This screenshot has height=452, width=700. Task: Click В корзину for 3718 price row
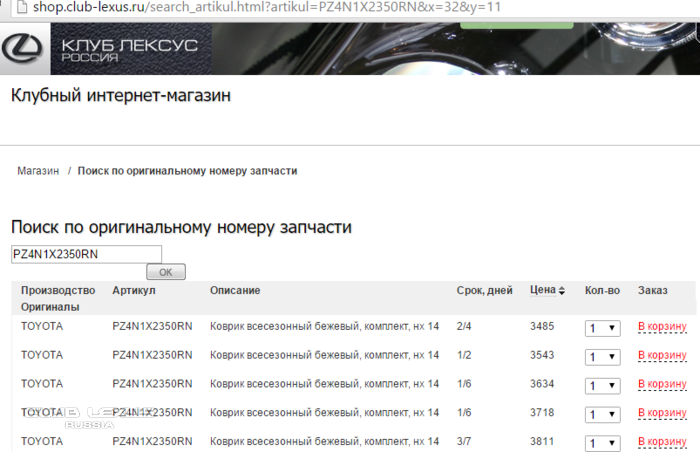pyautogui.click(x=662, y=412)
